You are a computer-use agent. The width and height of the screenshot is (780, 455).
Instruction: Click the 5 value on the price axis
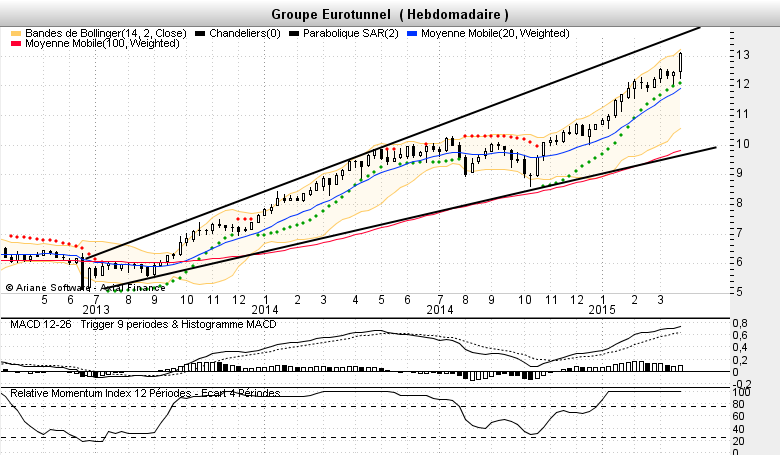coord(740,291)
